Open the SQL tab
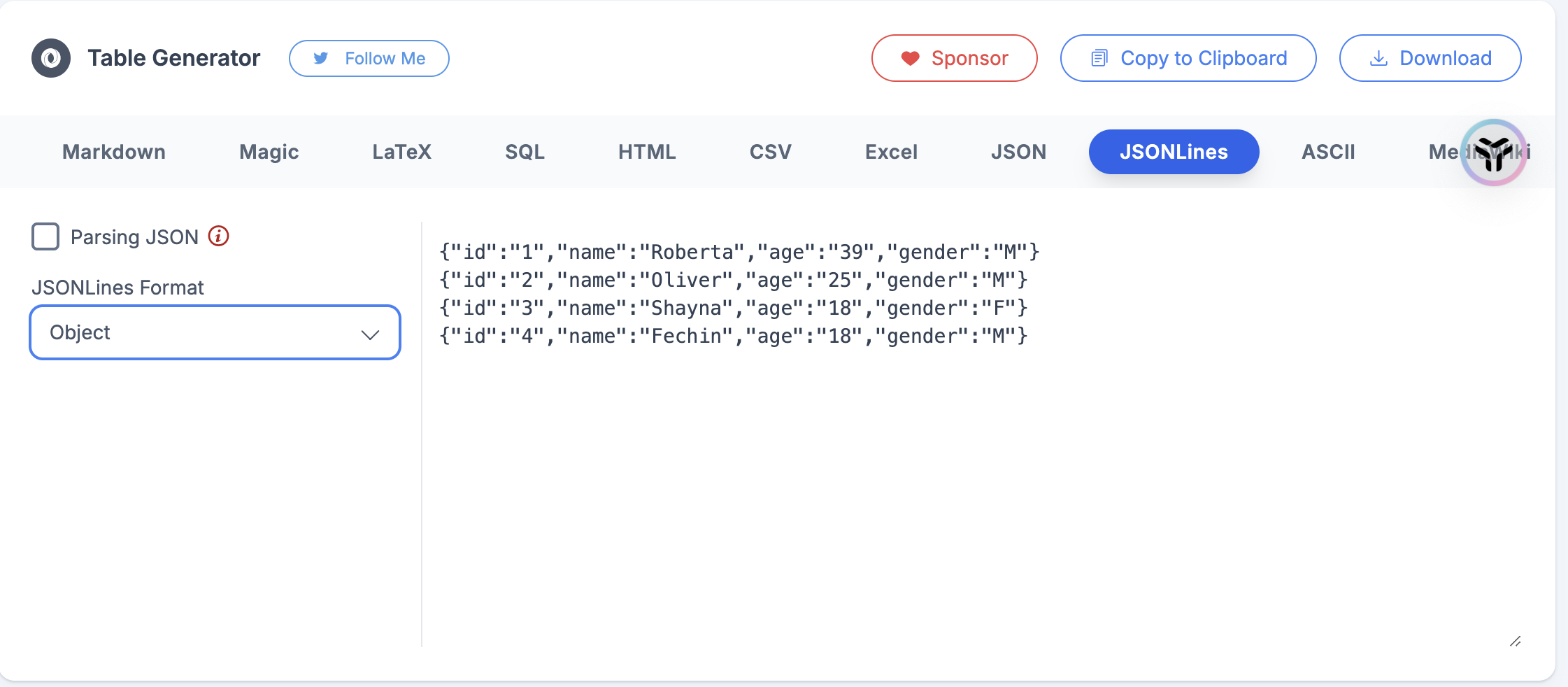The width and height of the screenshot is (1568, 687). click(525, 152)
